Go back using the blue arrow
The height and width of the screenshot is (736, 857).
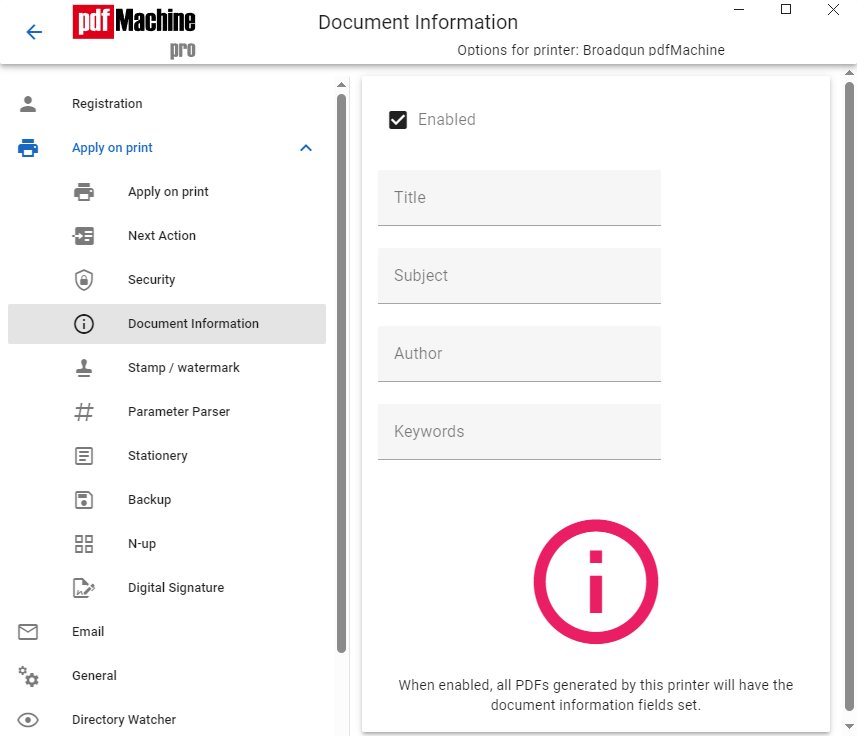[34, 32]
